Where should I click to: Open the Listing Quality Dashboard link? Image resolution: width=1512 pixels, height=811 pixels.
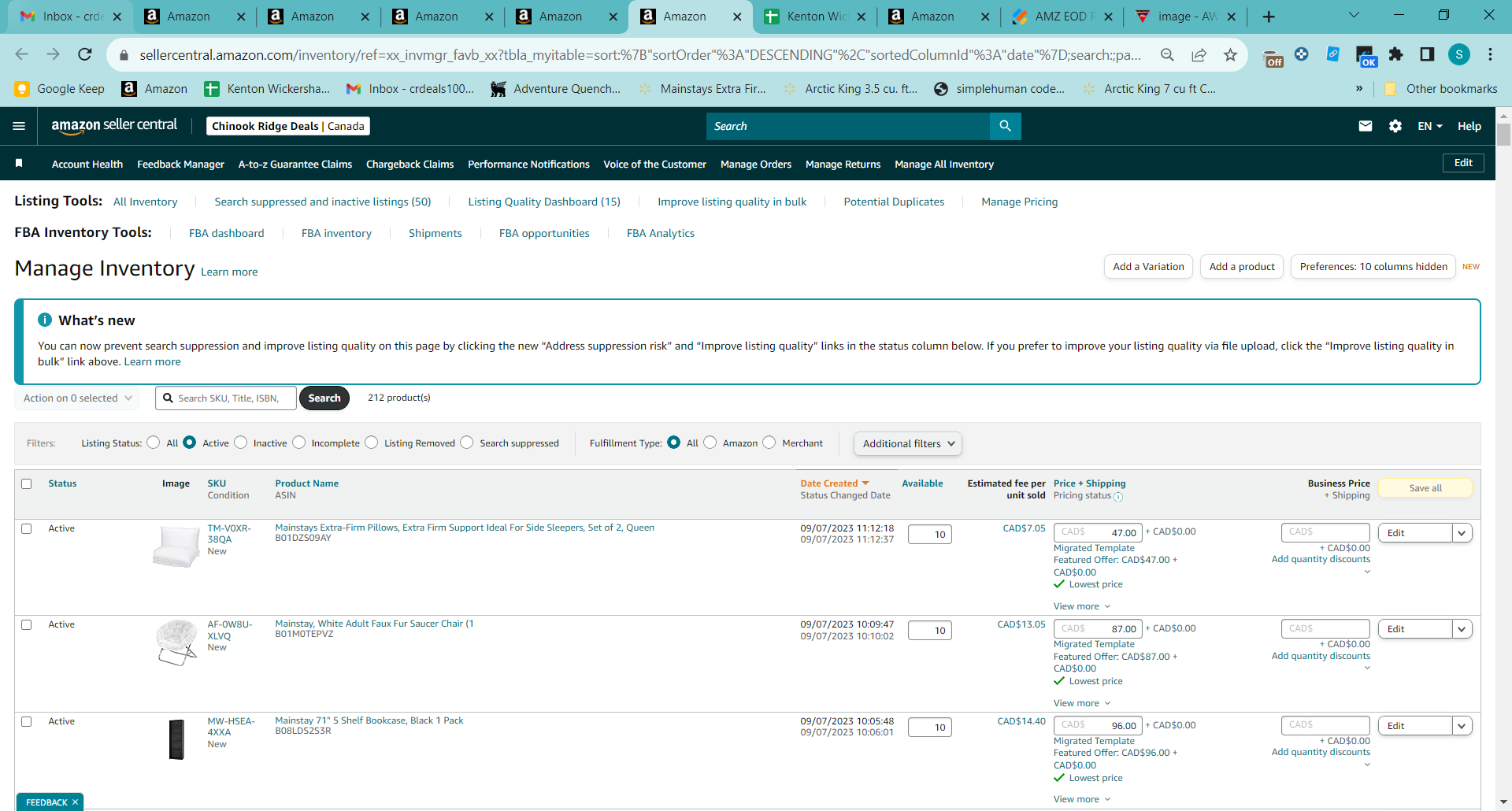[544, 202]
